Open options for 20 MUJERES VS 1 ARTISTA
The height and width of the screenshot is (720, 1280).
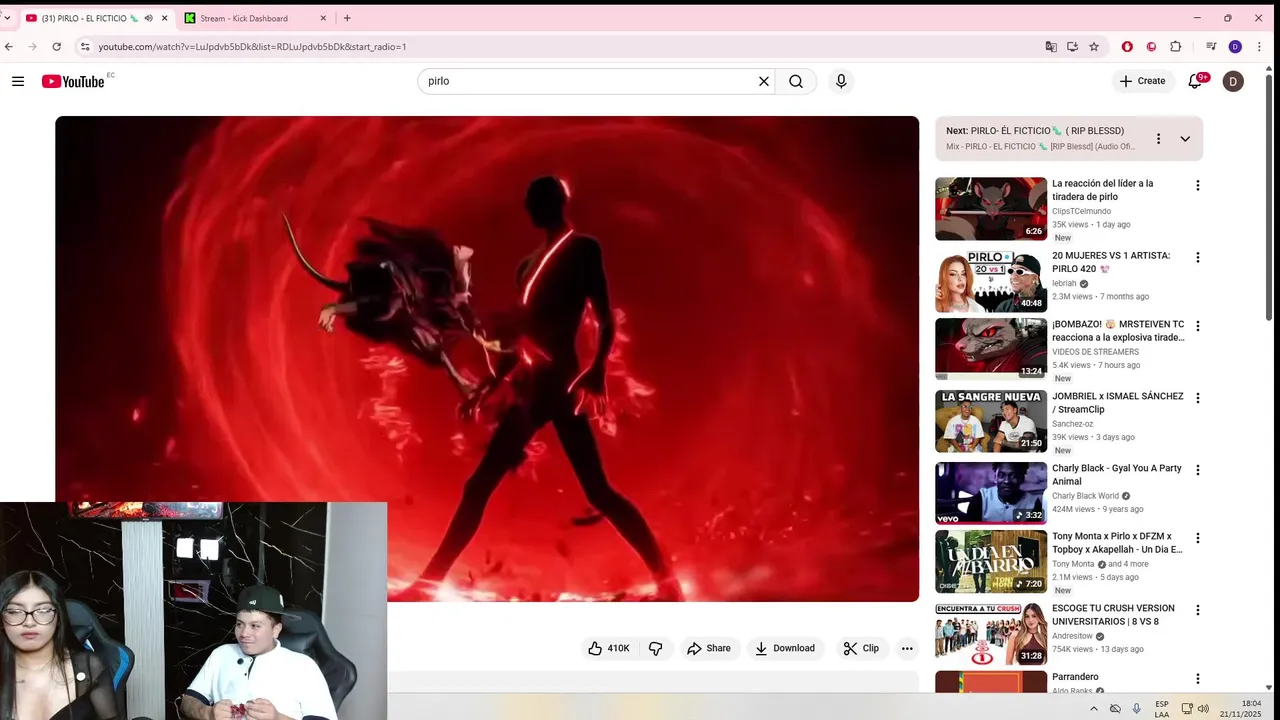(x=1197, y=257)
